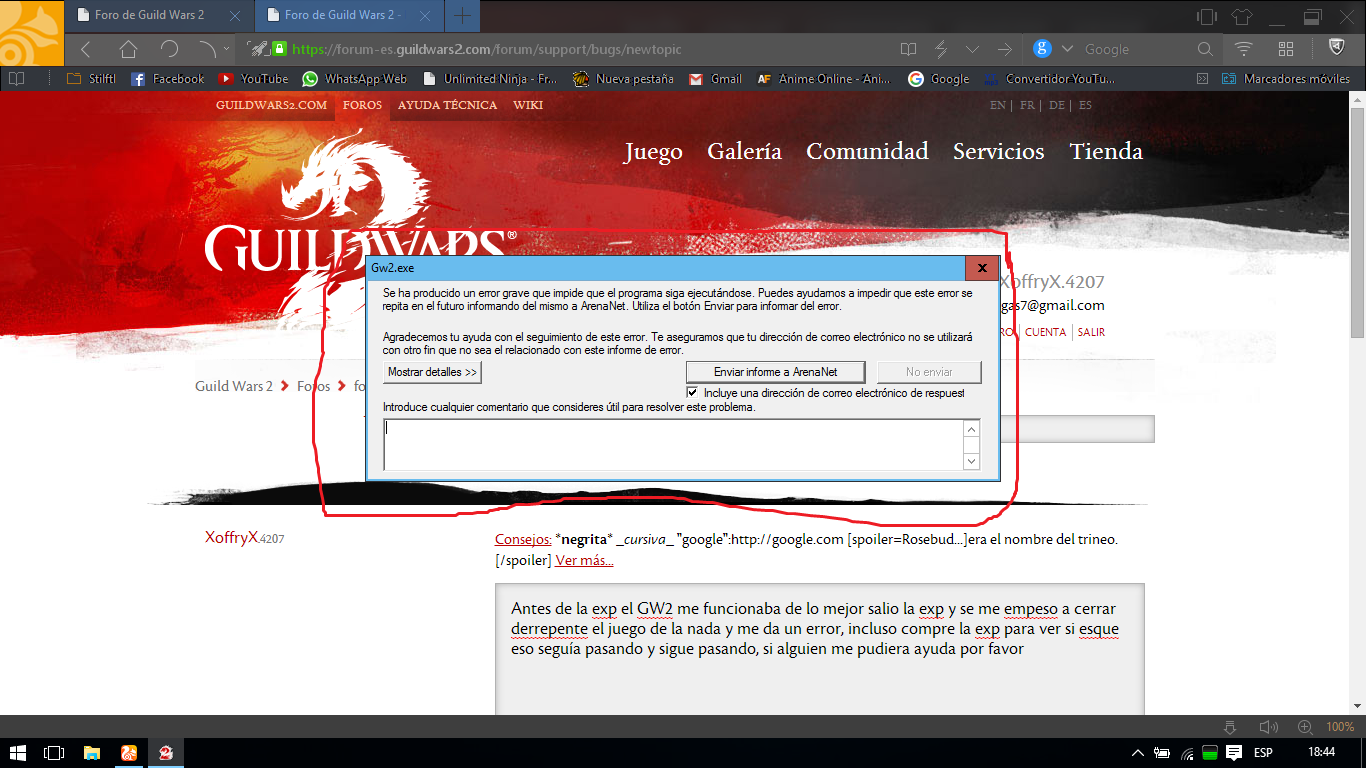Viewport: 1366px width, 768px height.
Task: Switch to the first Foro de Guild Wars 2 tab
Action: (x=158, y=16)
